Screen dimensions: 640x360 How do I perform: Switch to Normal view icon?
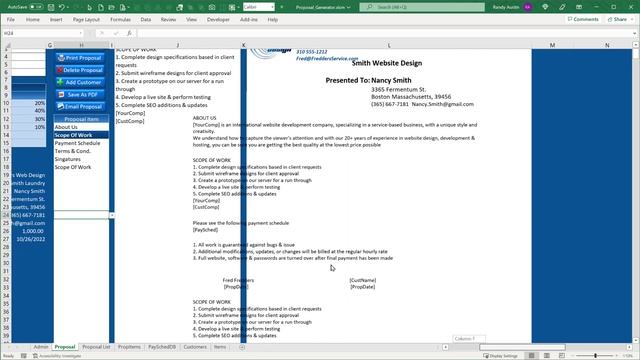[x=531, y=356]
